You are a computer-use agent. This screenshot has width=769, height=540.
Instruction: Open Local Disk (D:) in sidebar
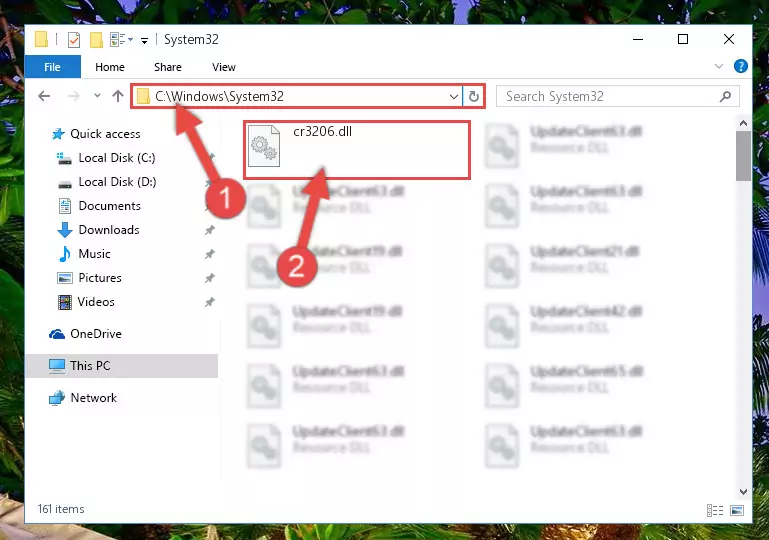pos(117,182)
